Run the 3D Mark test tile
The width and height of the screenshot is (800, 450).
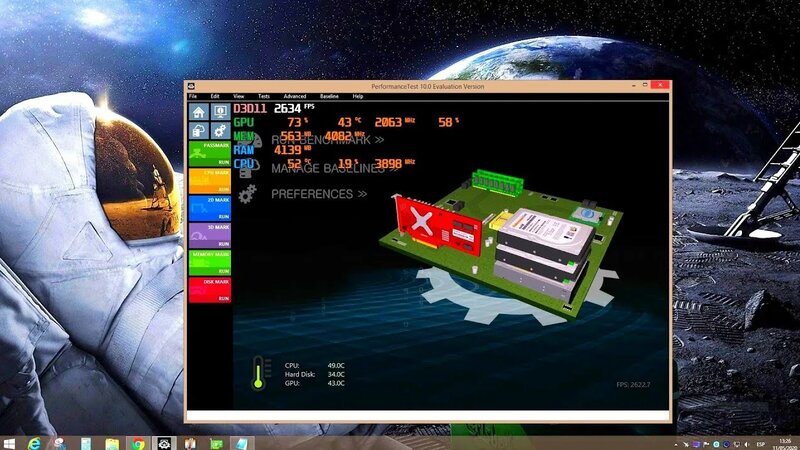click(210, 235)
